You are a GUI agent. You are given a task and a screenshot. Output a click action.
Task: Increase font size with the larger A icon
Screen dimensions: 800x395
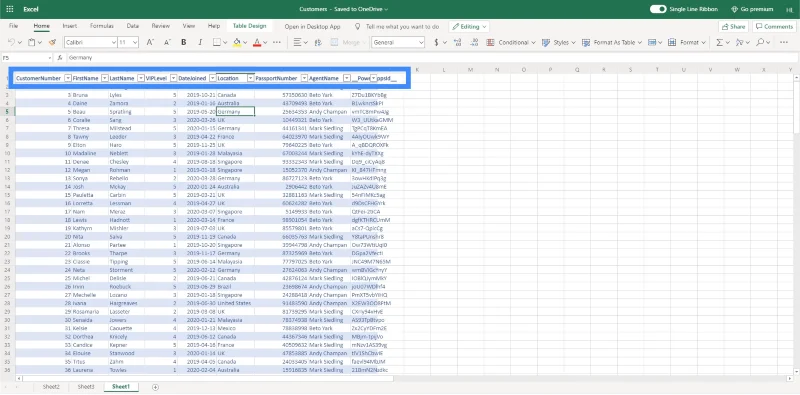(x=150, y=42)
